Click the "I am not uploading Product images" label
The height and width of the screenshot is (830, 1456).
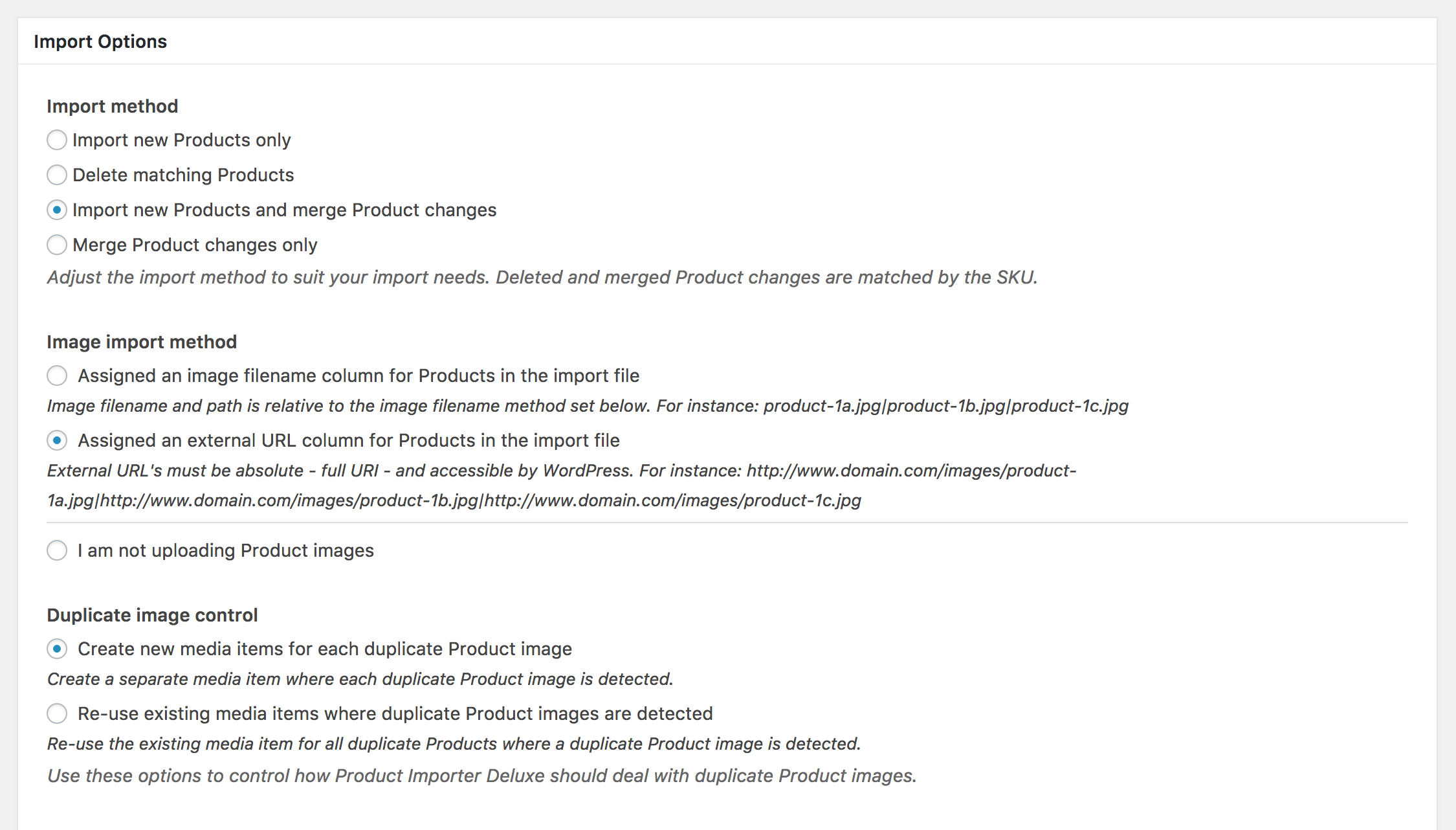point(226,550)
